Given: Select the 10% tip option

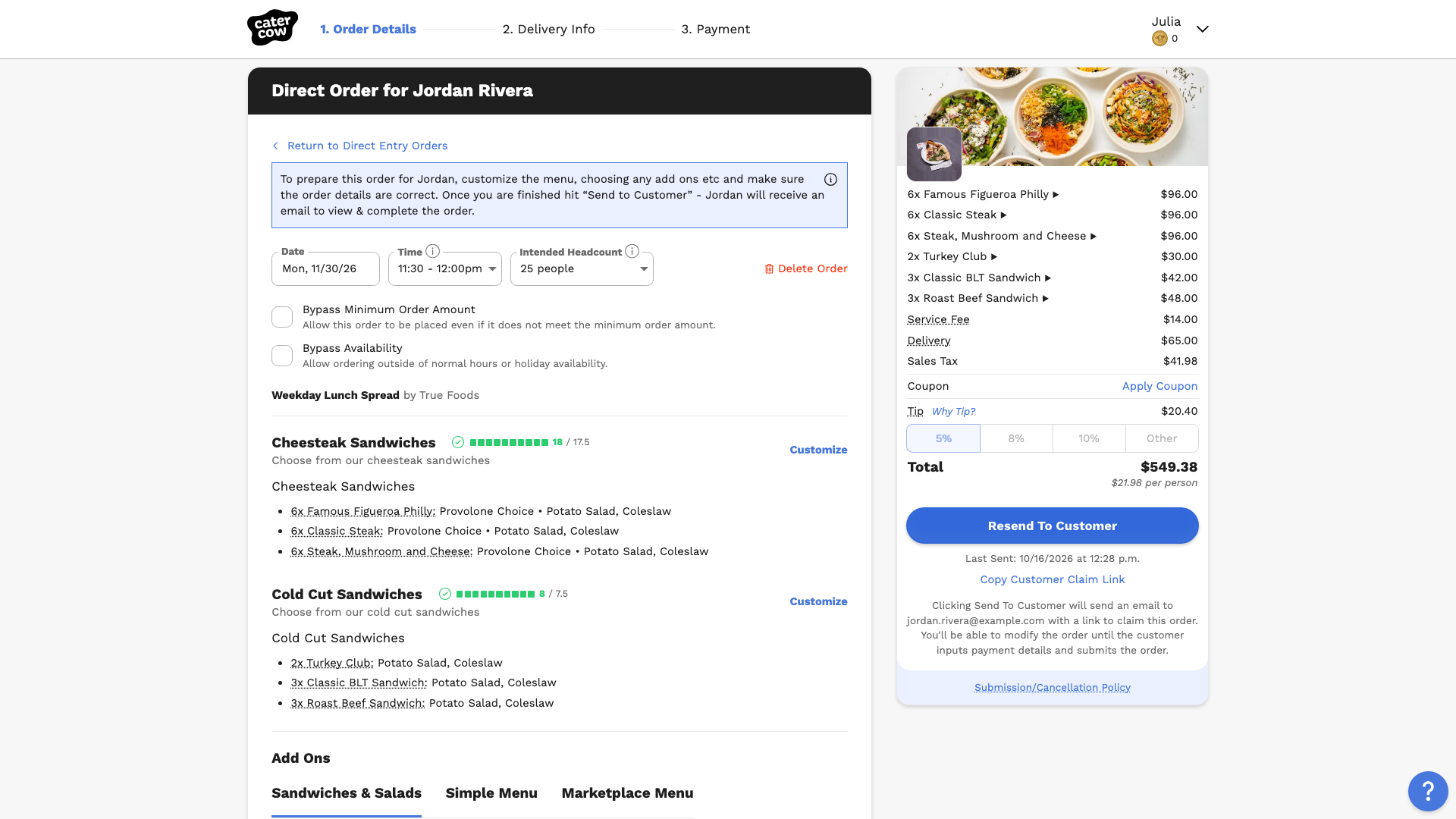Looking at the screenshot, I should [1089, 438].
